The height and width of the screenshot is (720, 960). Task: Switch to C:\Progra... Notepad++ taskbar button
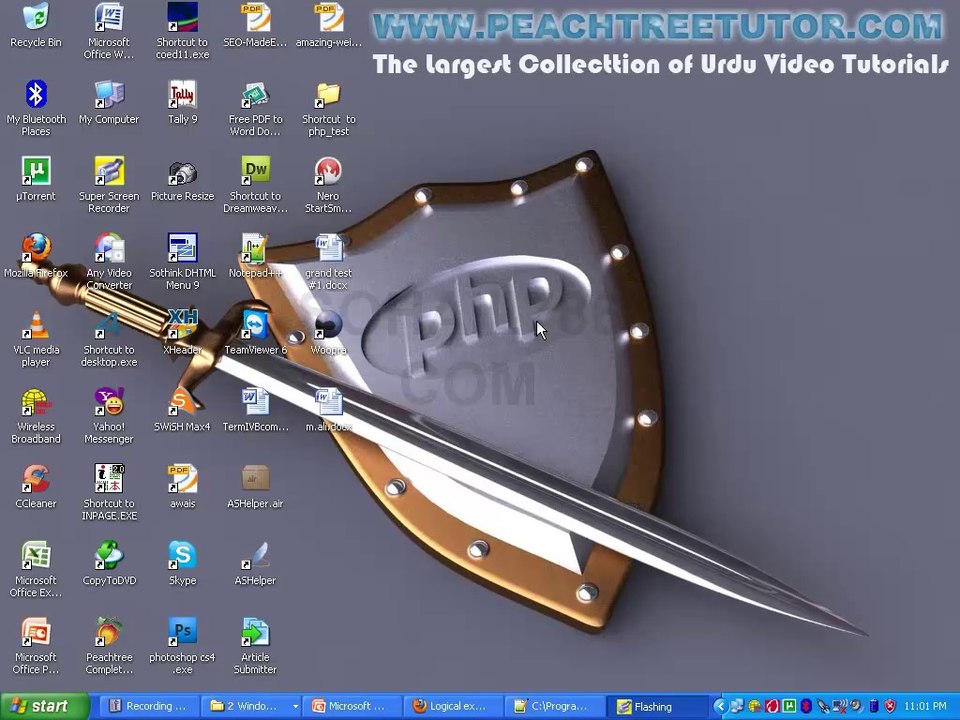click(x=555, y=707)
